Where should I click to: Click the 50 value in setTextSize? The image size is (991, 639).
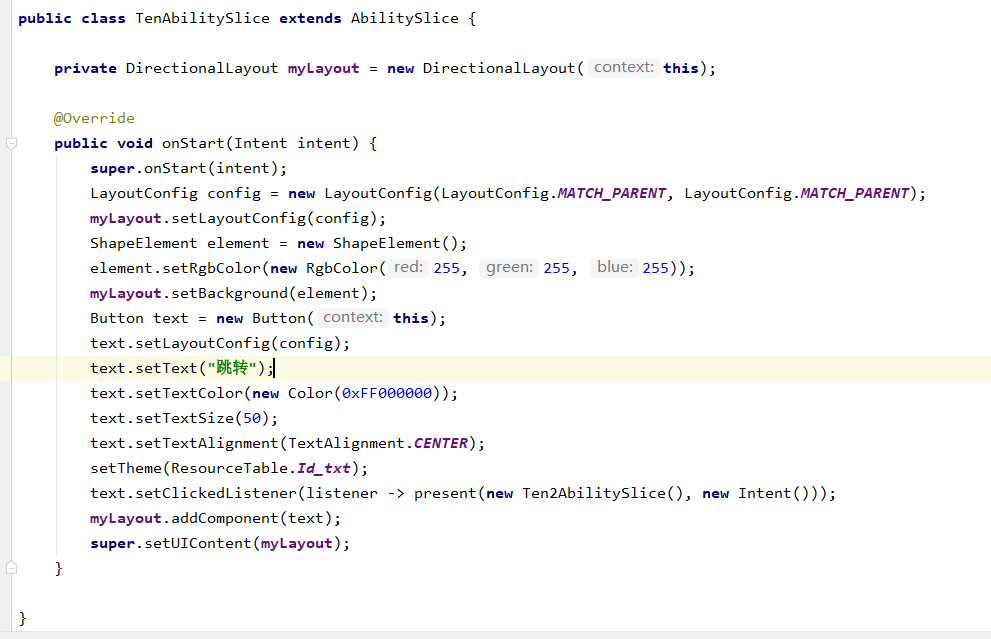click(252, 418)
